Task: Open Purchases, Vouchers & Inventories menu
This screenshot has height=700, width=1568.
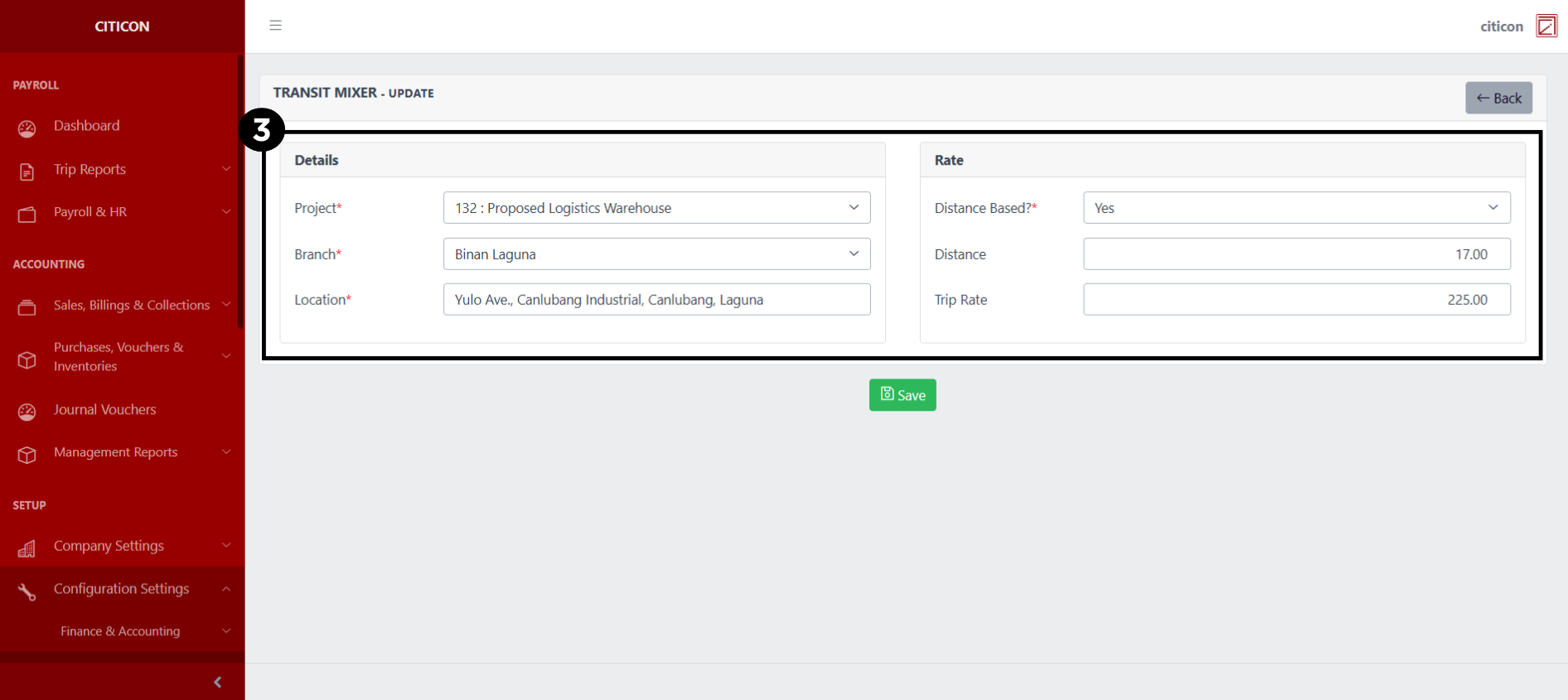Action: (119, 356)
